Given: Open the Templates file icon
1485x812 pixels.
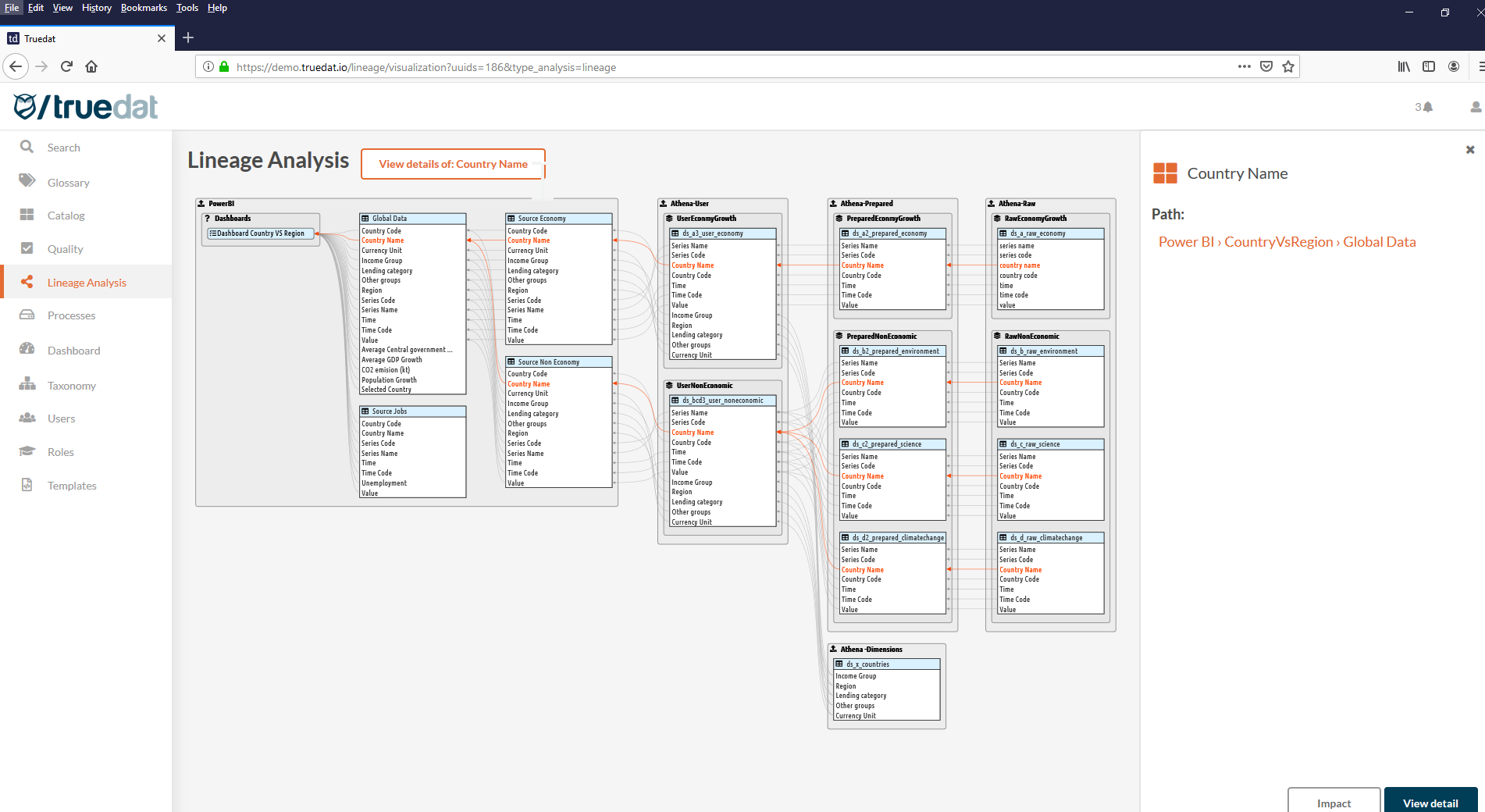Looking at the screenshot, I should point(27,485).
